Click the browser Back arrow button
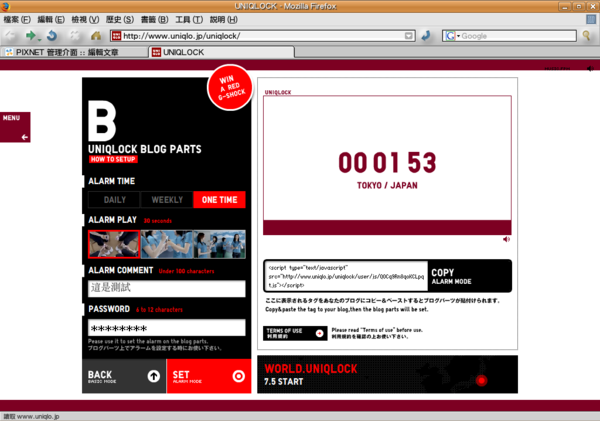The height and width of the screenshot is (421, 600). 10,36
